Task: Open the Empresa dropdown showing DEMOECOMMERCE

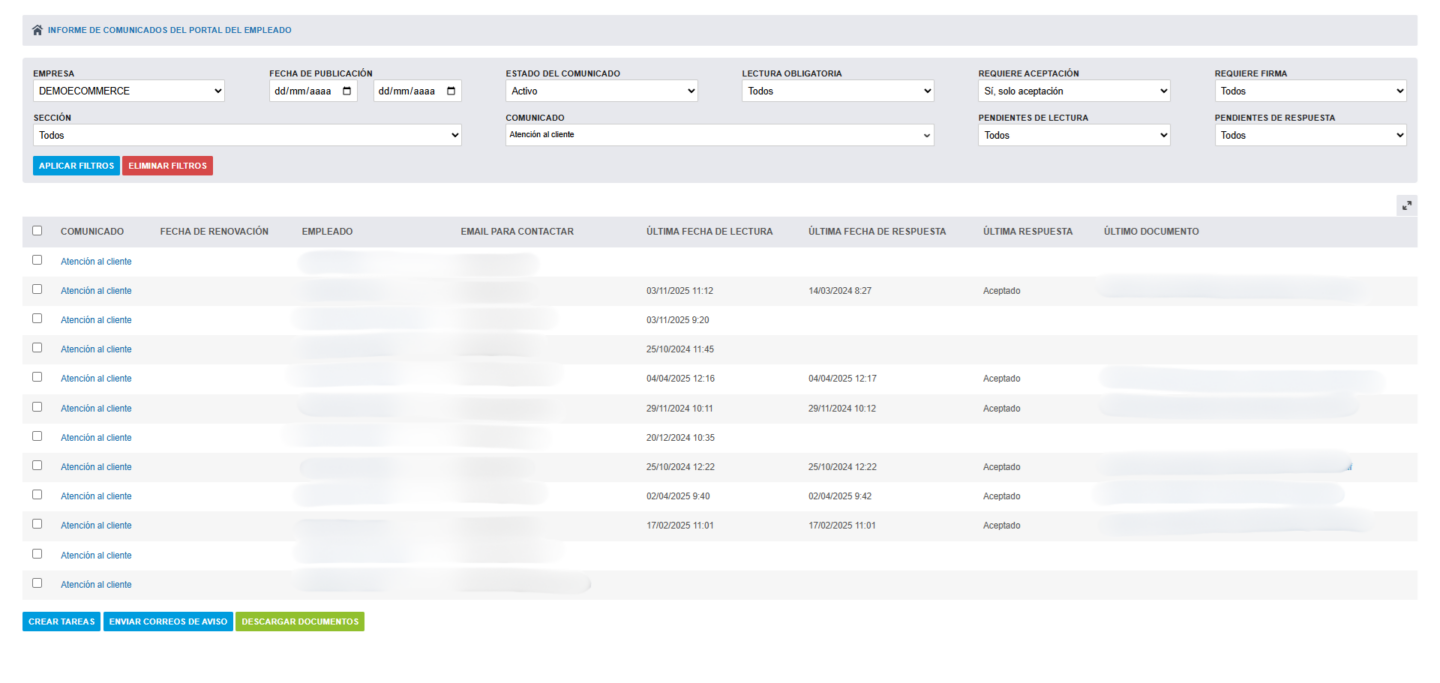Action: click(x=128, y=91)
